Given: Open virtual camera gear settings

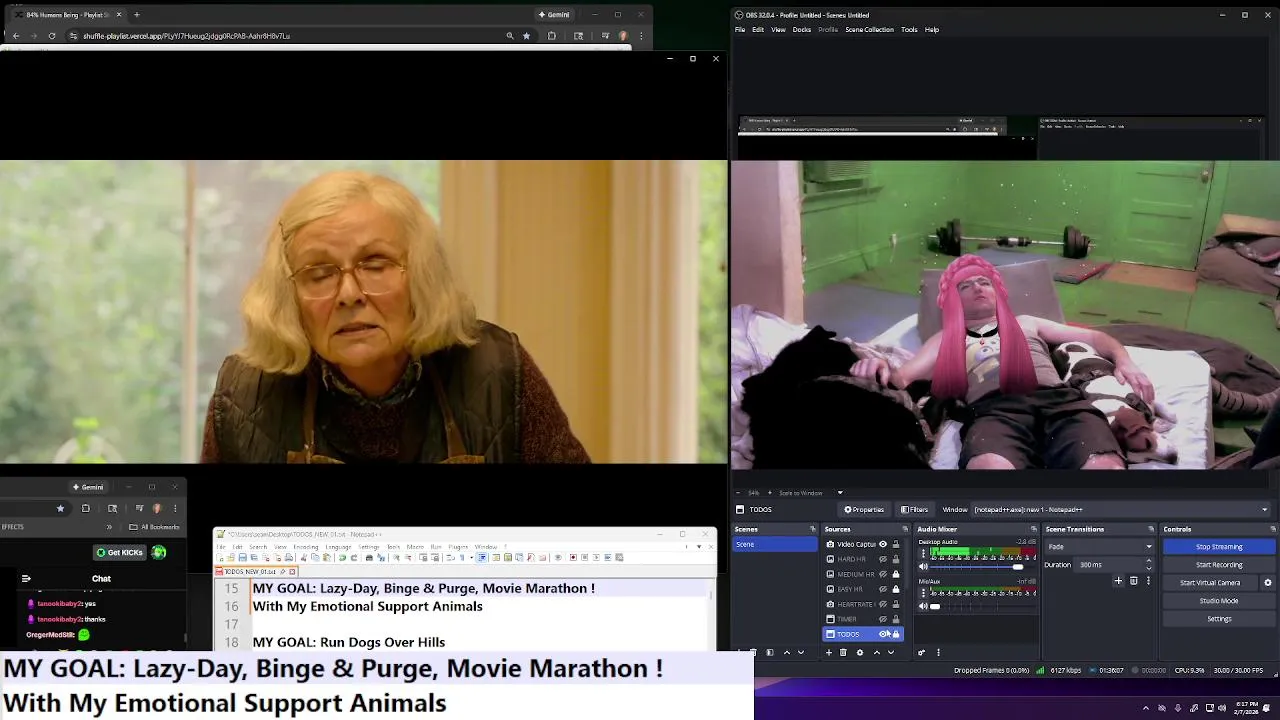Looking at the screenshot, I should [1268, 583].
